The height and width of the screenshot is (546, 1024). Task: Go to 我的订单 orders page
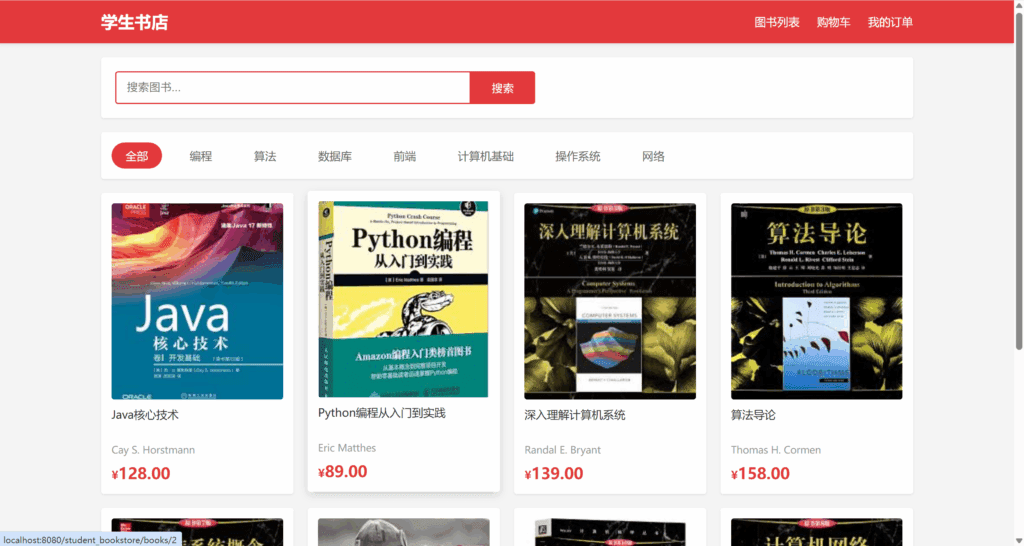point(889,22)
